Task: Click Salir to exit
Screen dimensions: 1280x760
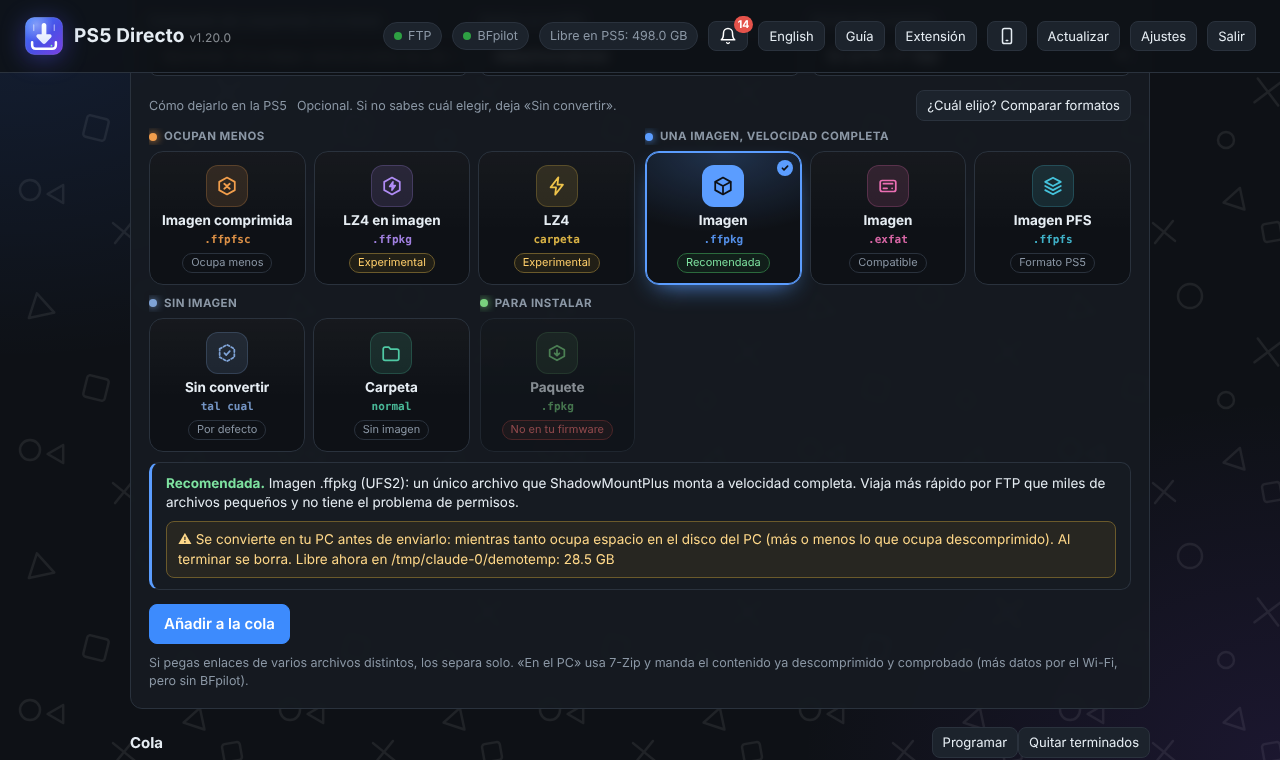Action: (x=1231, y=36)
